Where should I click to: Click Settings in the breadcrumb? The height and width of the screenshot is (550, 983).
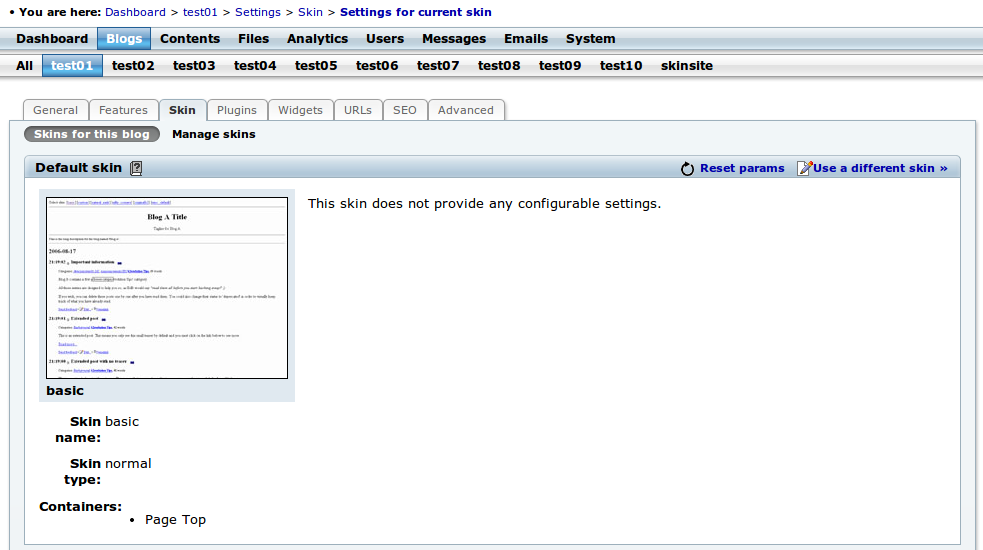258,12
